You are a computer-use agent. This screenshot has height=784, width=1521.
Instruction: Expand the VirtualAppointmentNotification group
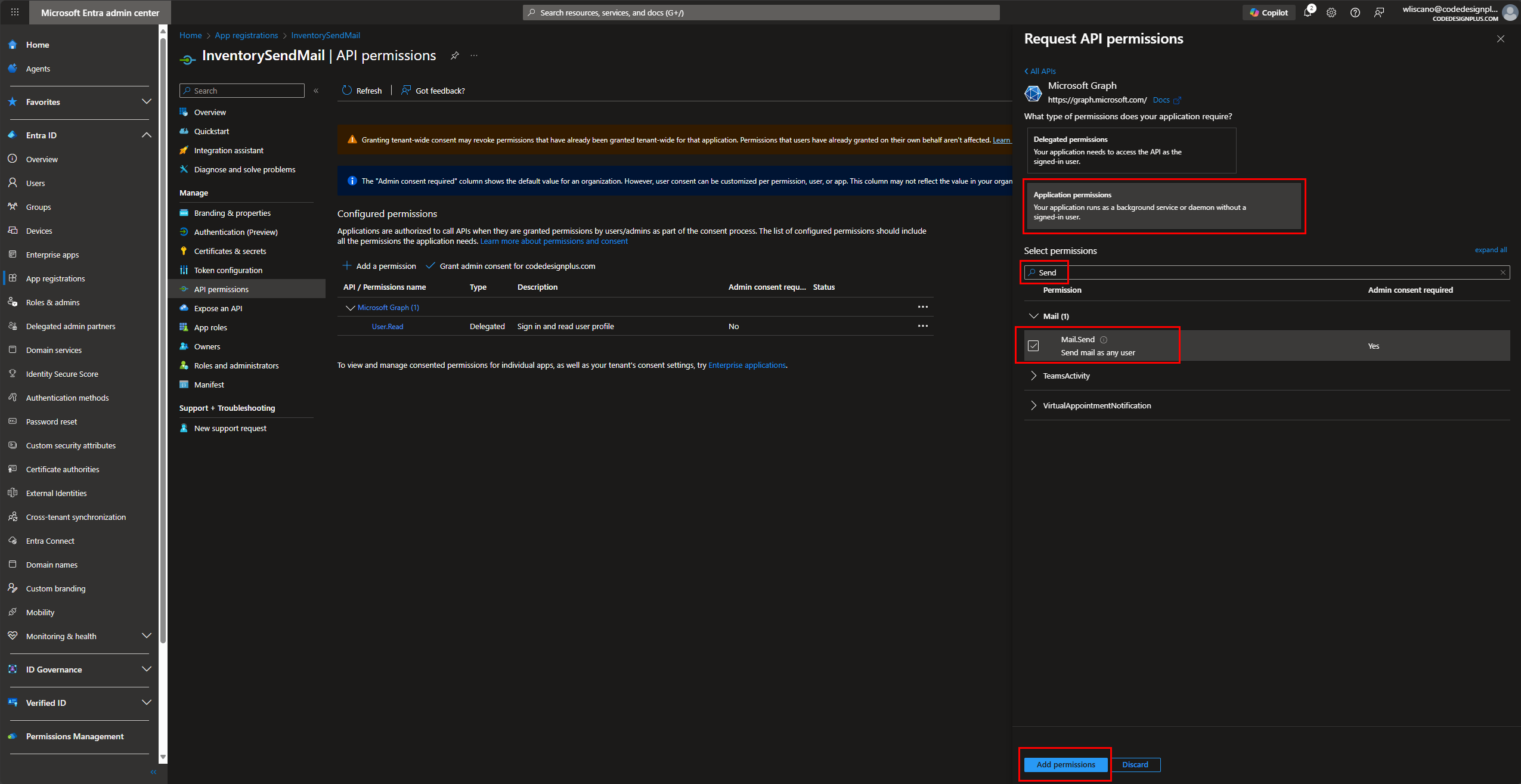coord(1033,405)
